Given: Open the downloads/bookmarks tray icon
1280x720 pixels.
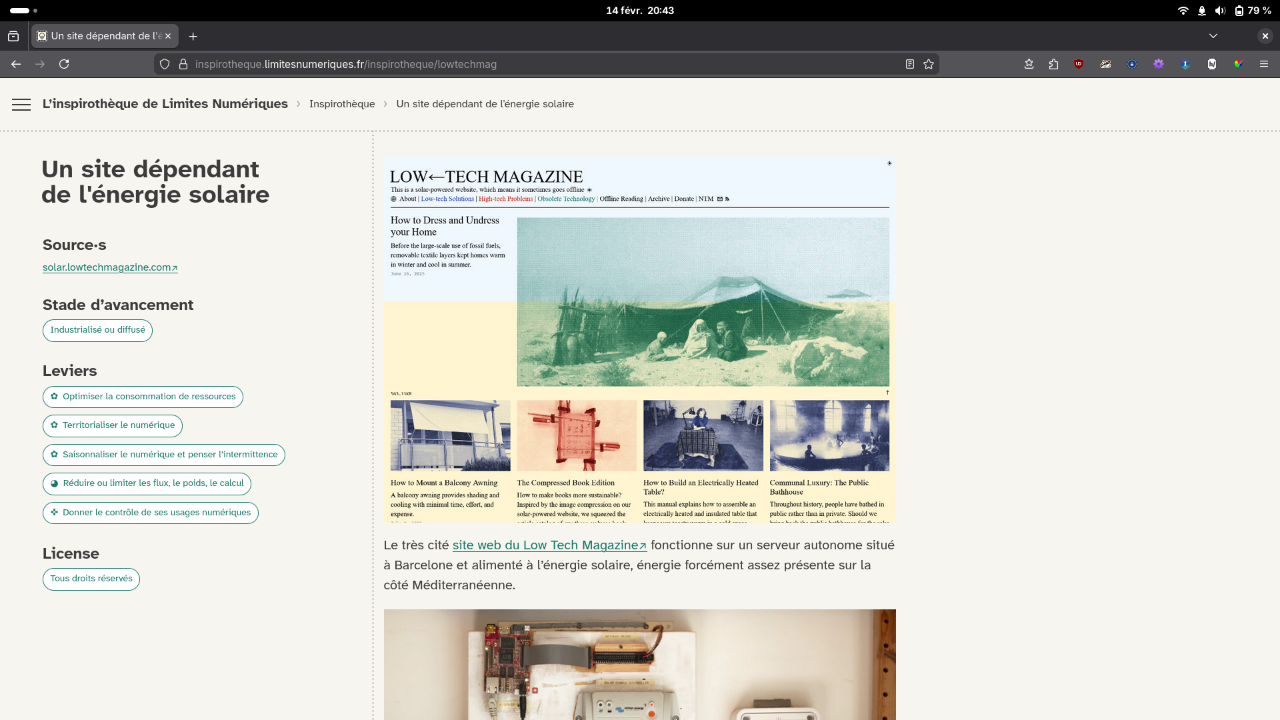Looking at the screenshot, I should tap(1029, 64).
